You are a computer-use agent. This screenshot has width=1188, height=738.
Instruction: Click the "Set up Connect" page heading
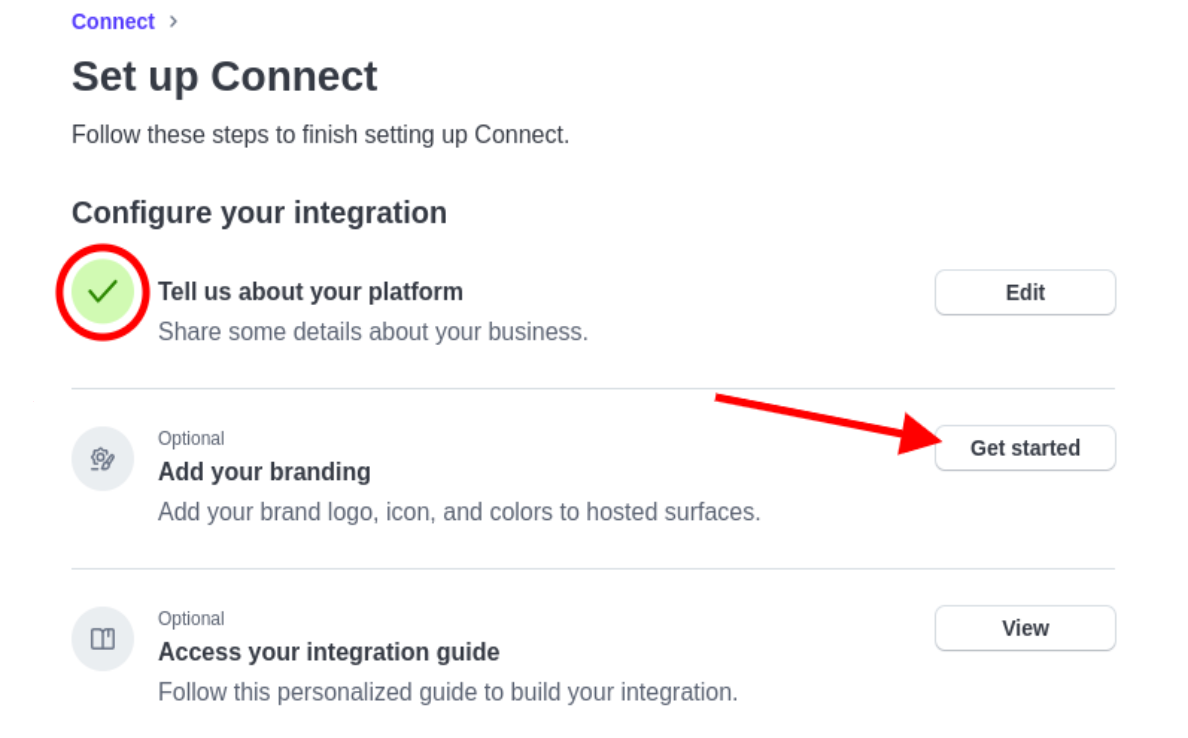point(224,77)
